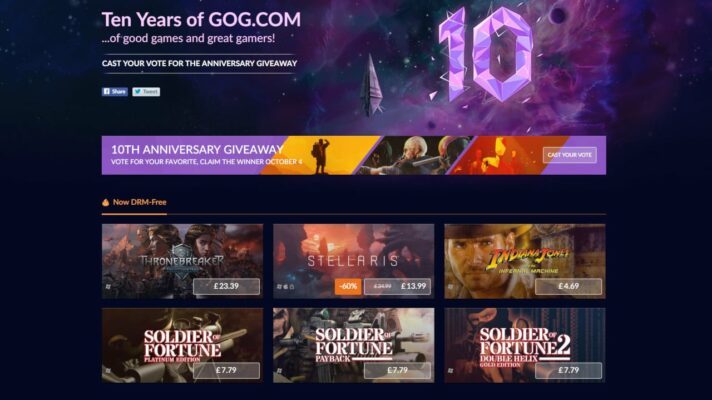
Task: Click the Windows icon on Thronebreaker tile
Action: [x=108, y=287]
